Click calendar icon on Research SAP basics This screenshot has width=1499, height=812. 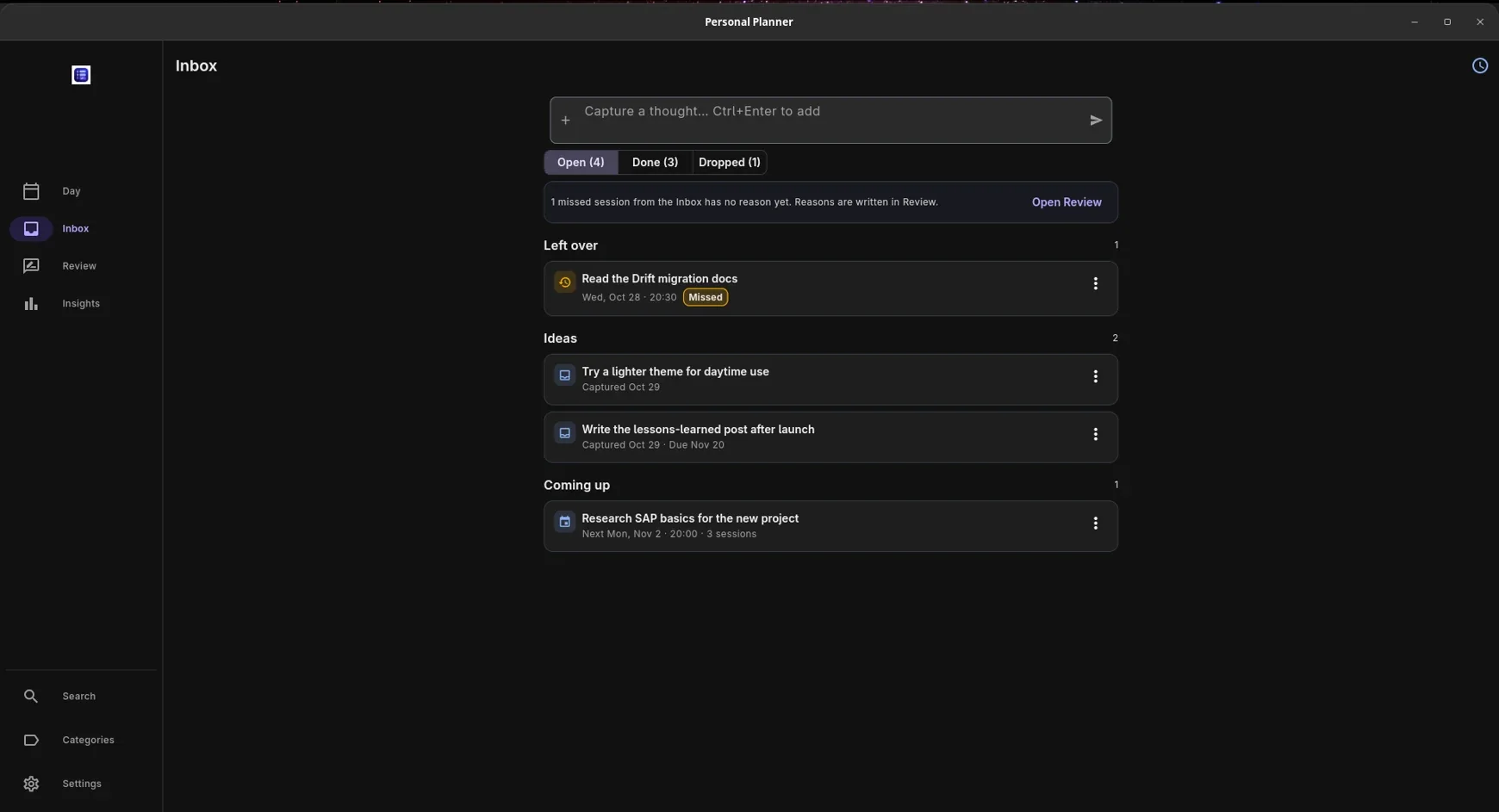pos(564,522)
